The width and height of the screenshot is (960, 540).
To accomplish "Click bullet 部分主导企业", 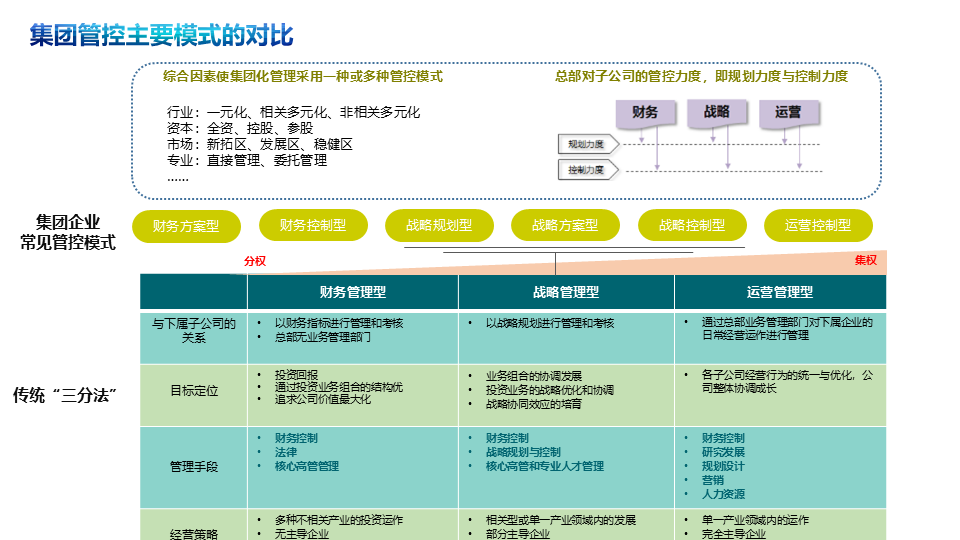I will click(x=518, y=534).
